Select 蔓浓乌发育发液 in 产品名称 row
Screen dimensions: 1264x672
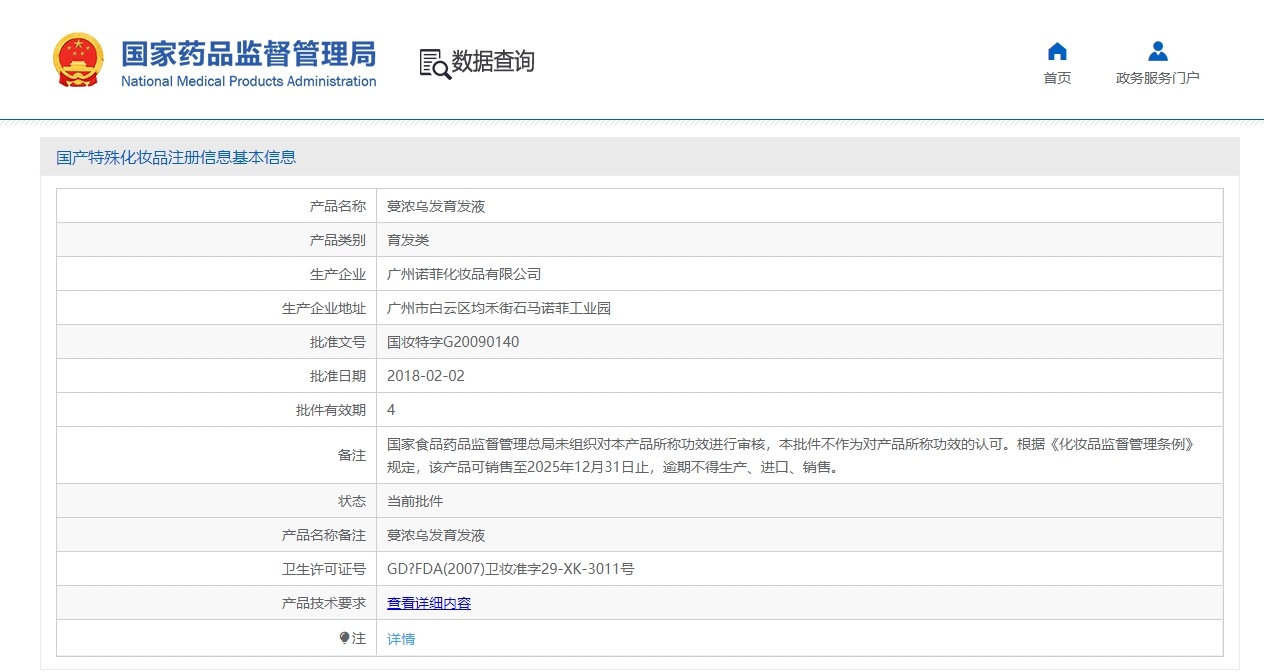tap(436, 206)
